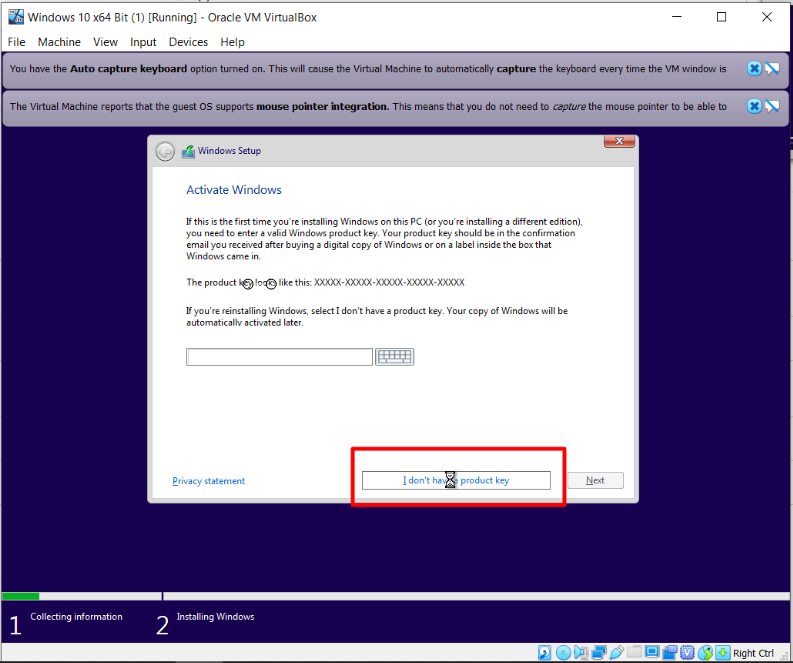The height and width of the screenshot is (663, 793).
Task: Open the Machine menu
Action: tap(59, 42)
